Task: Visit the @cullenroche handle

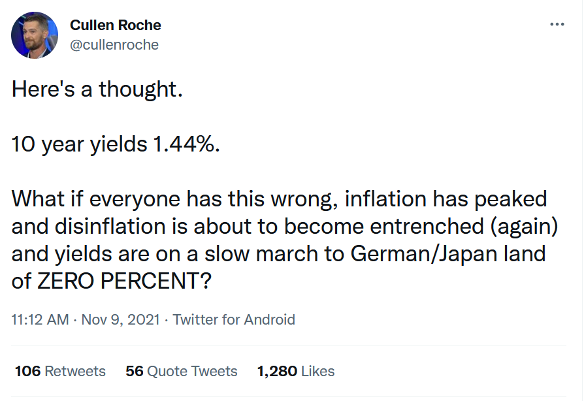Action: [x=114, y=45]
